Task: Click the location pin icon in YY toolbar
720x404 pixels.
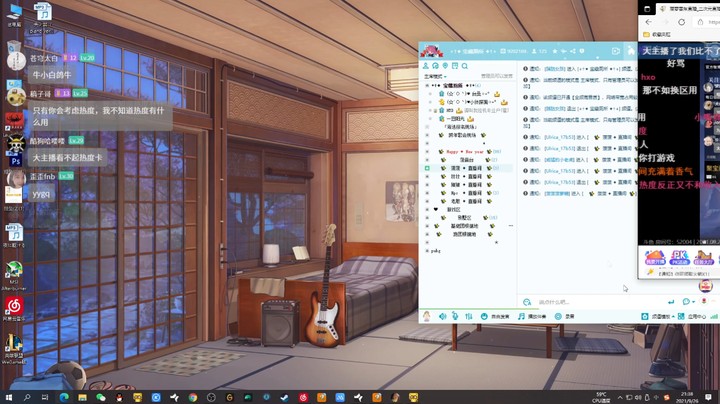Action: point(445,66)
